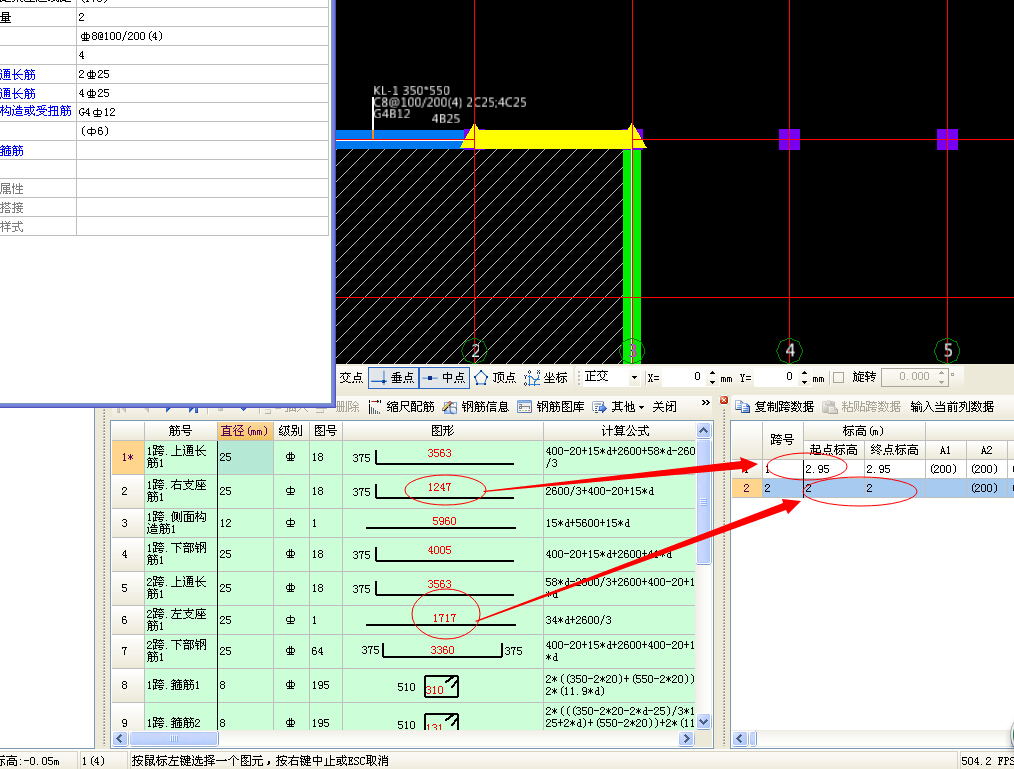The height and width of the screenshot is (769, 1014).
Task: Select the 图形 column header
Action: pos(442,431)
